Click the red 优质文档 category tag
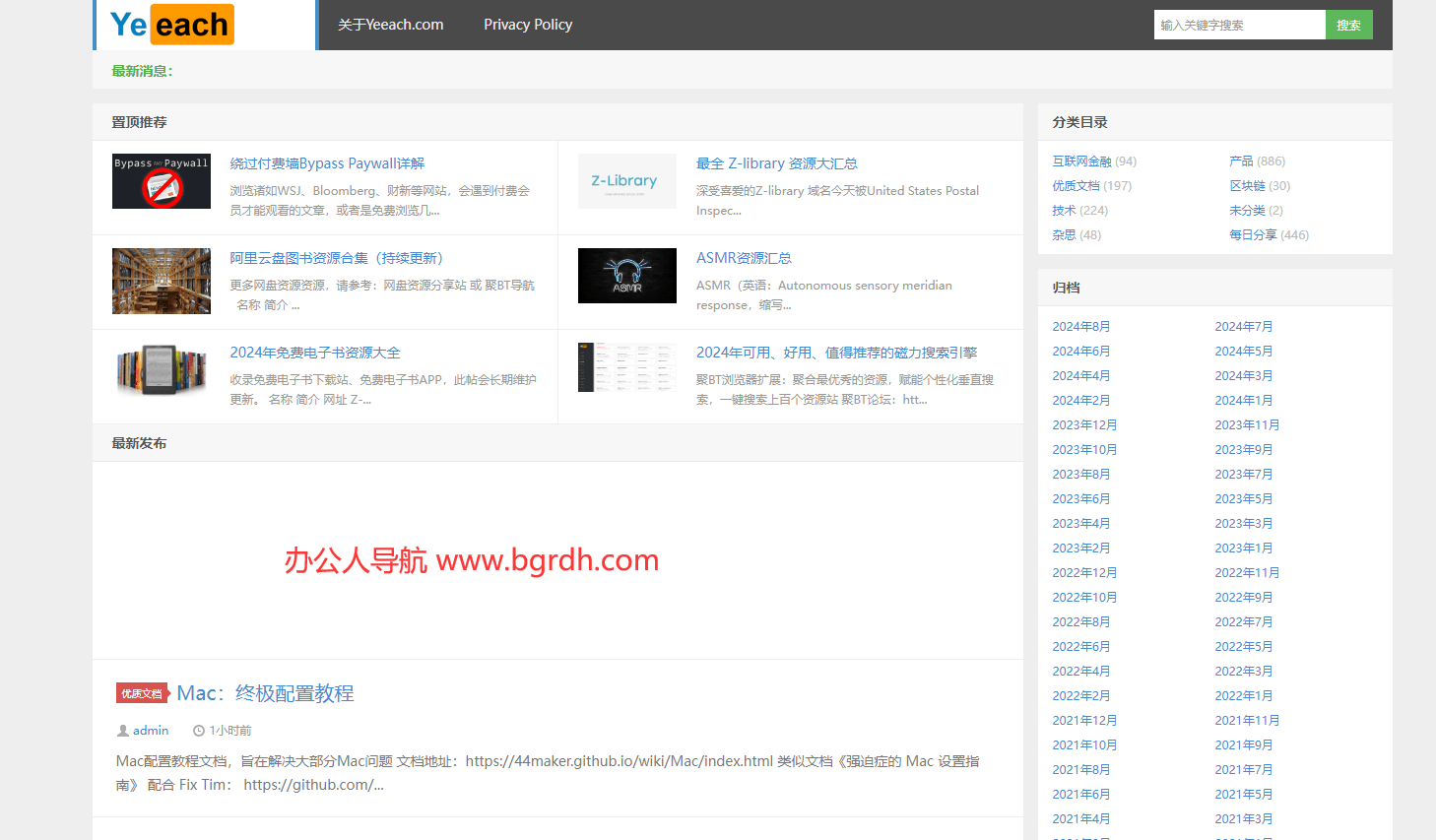 pos(142,693)
